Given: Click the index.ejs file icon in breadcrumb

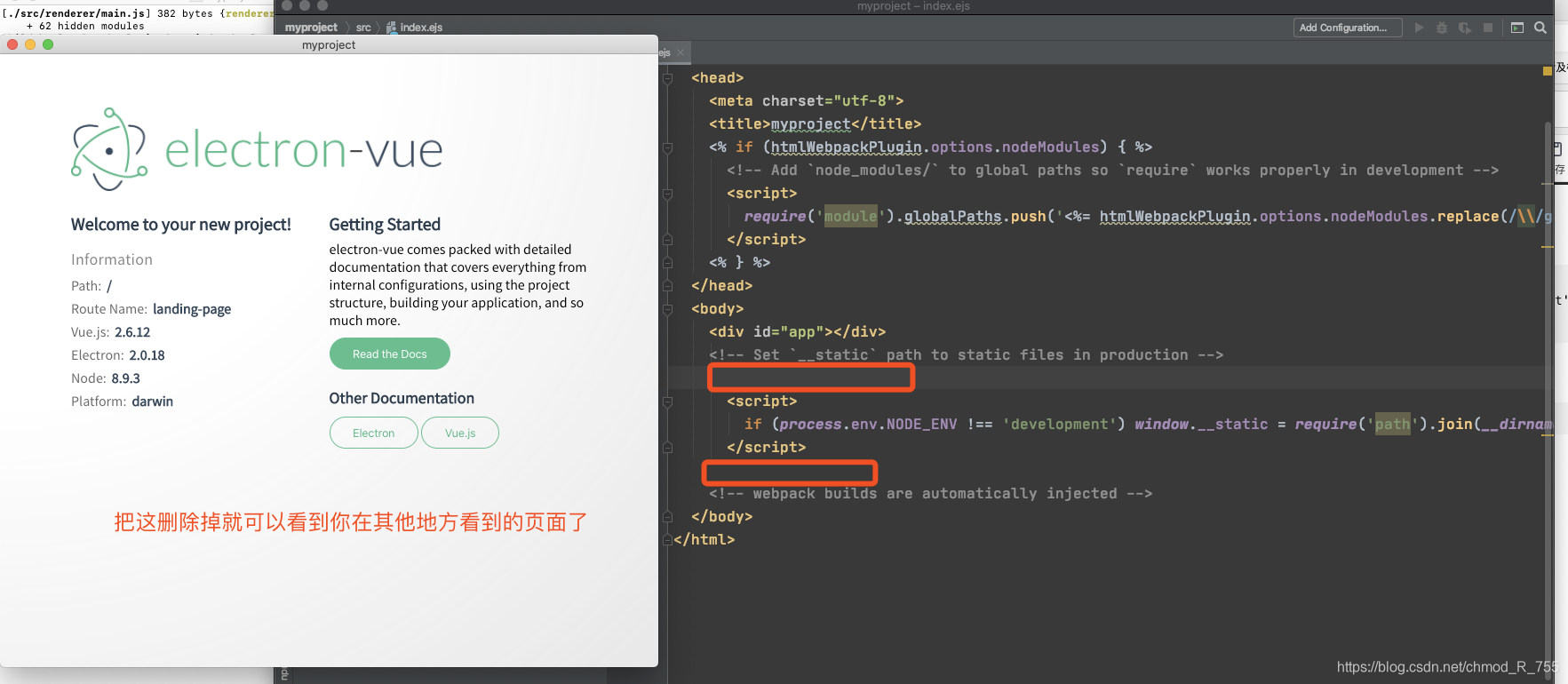Looking at the screenshot, I should (x=391, y=28).
